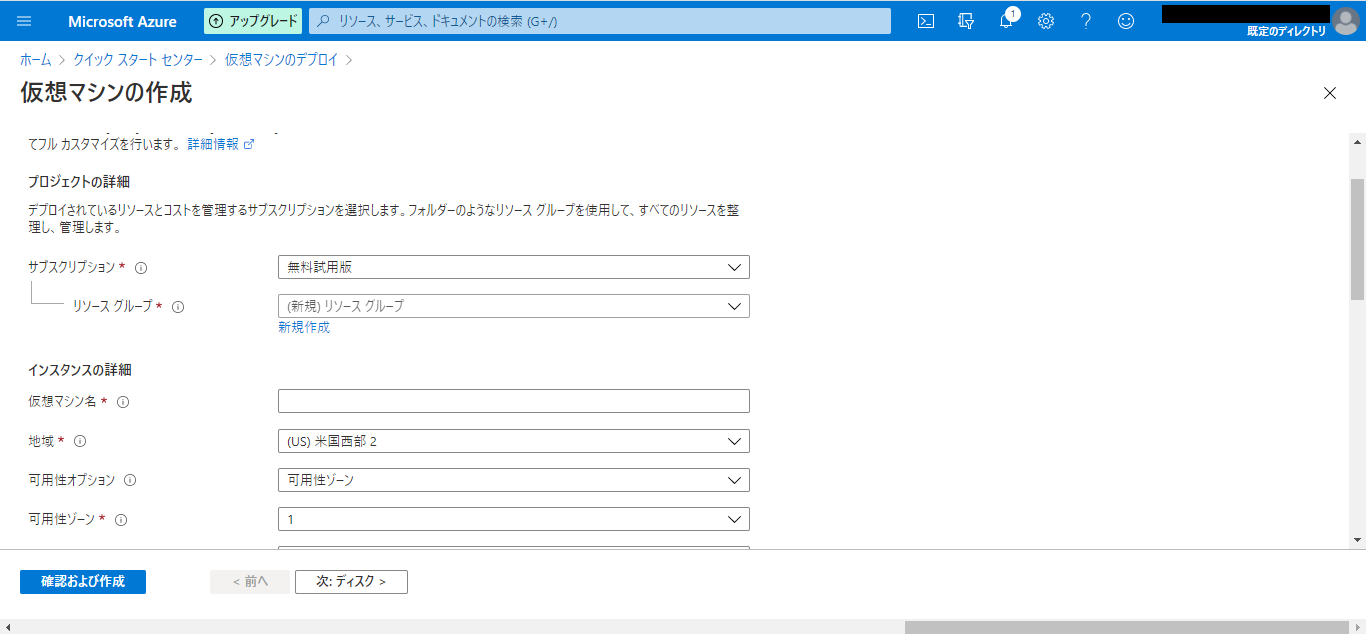
Task: Show info tooltip for リソース グループ
Action: click(178, 307)
